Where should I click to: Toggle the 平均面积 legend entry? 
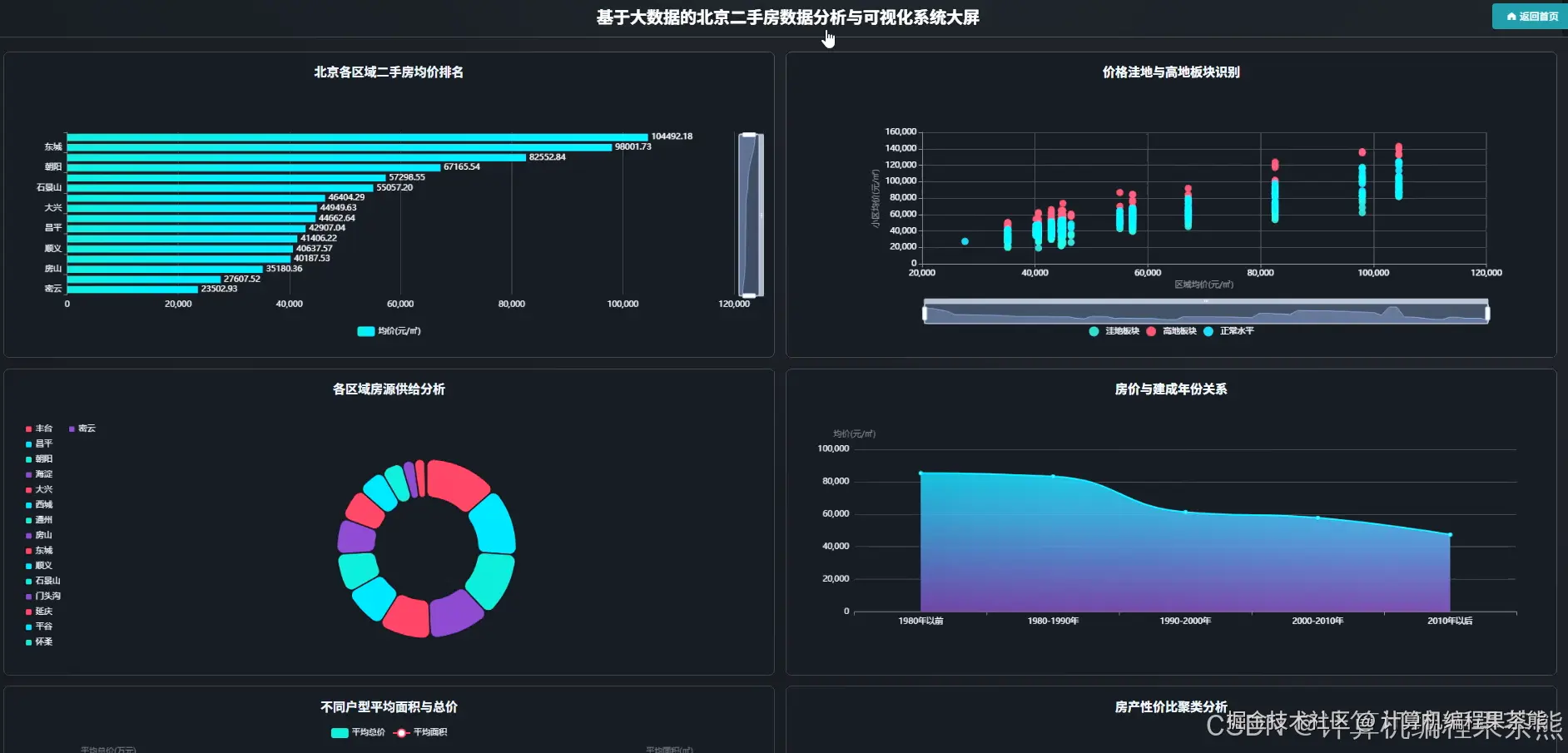(x=420, y=732)
